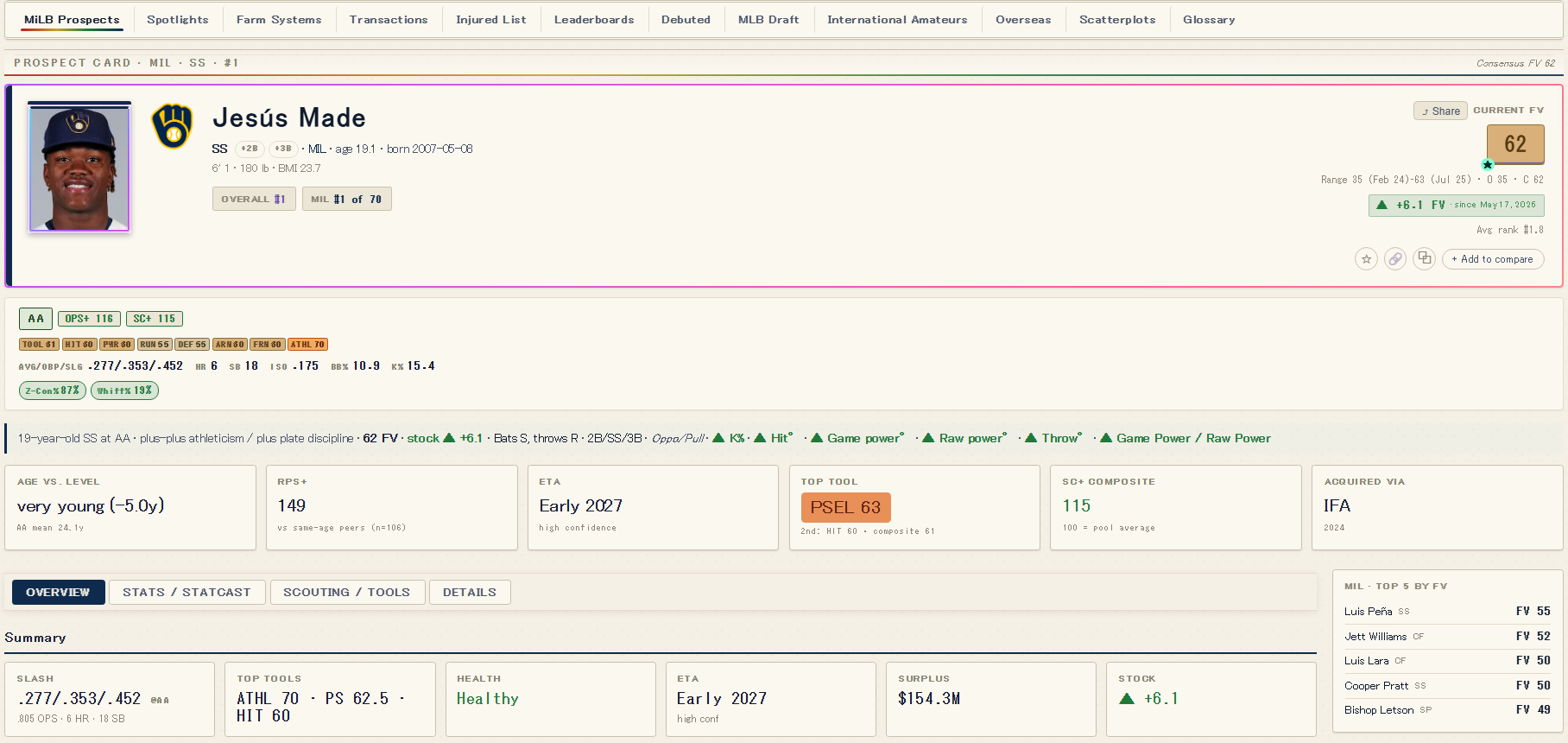Copy prospect link via chain icon
Image resolution: width=1568 pixels, height=743 pixels.
1395,259
